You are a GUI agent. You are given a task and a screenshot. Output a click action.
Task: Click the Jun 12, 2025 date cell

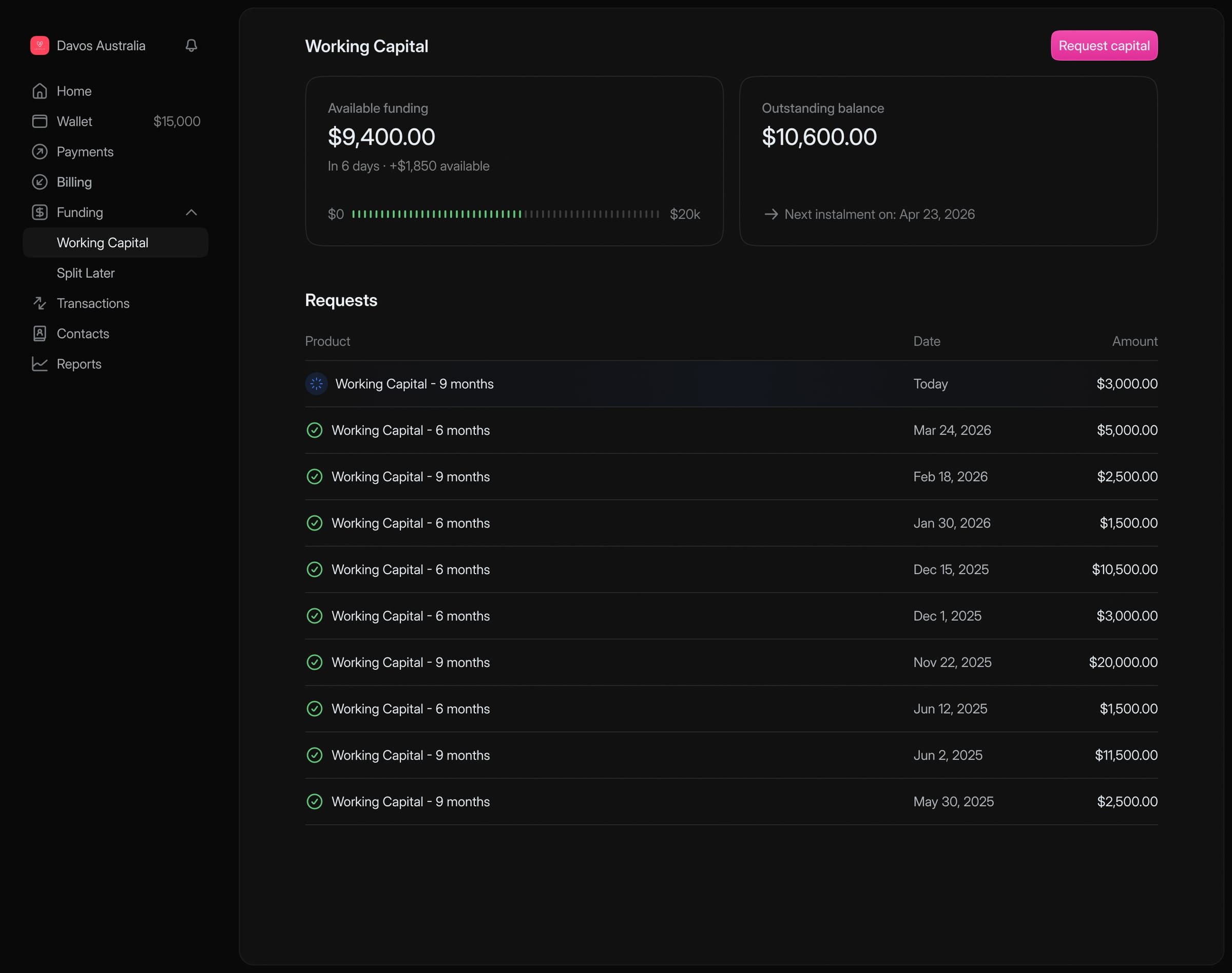click(950, 709)
